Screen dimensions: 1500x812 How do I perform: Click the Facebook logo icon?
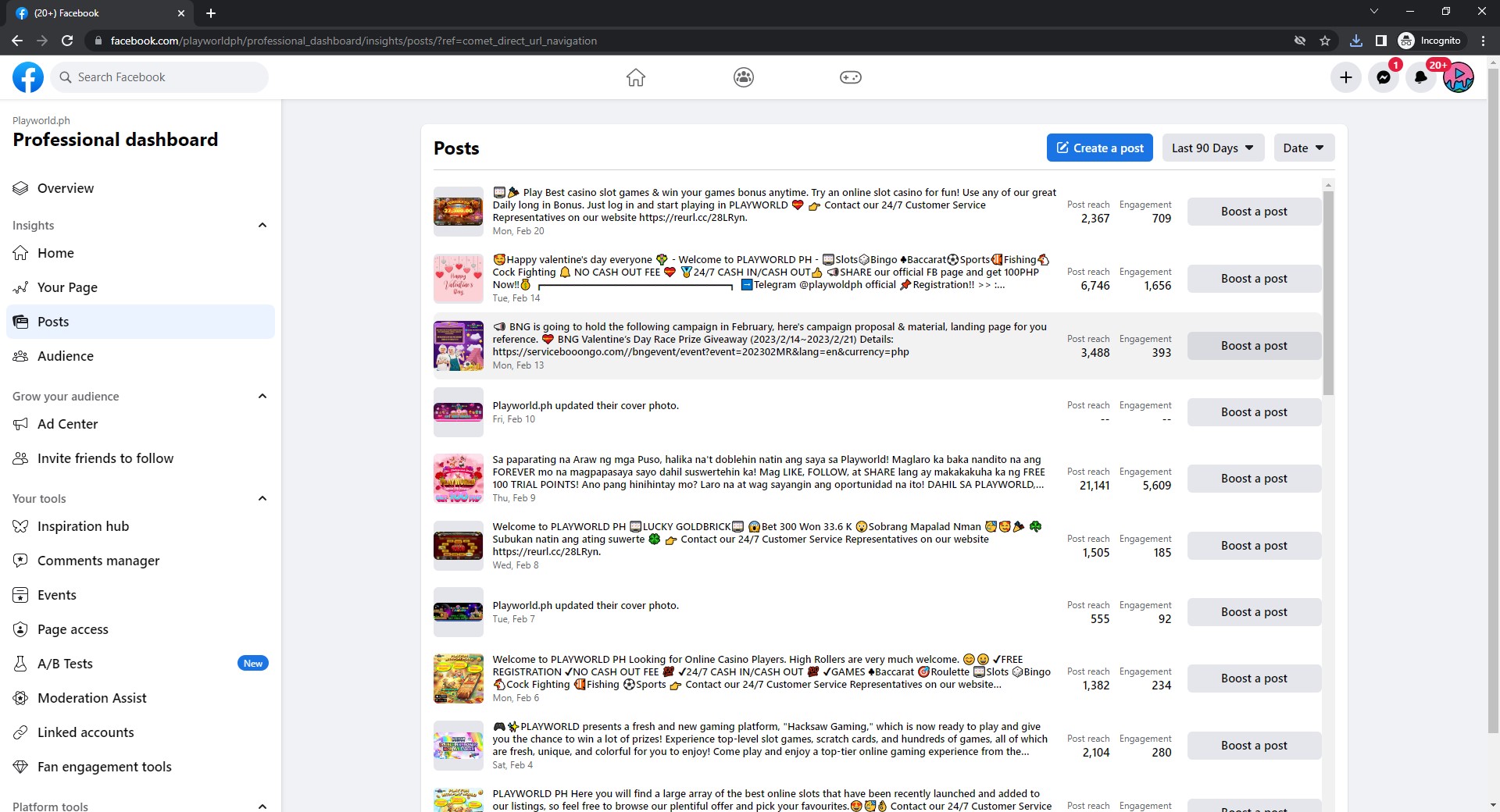coord(28,77)
